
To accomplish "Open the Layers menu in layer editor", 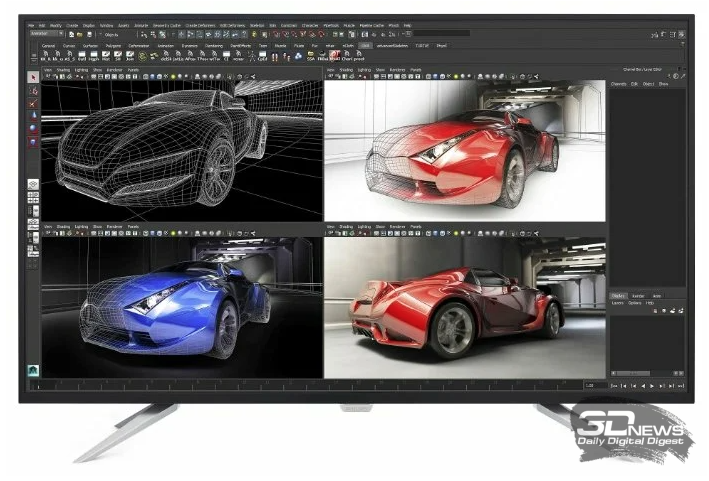I will 618,303.
